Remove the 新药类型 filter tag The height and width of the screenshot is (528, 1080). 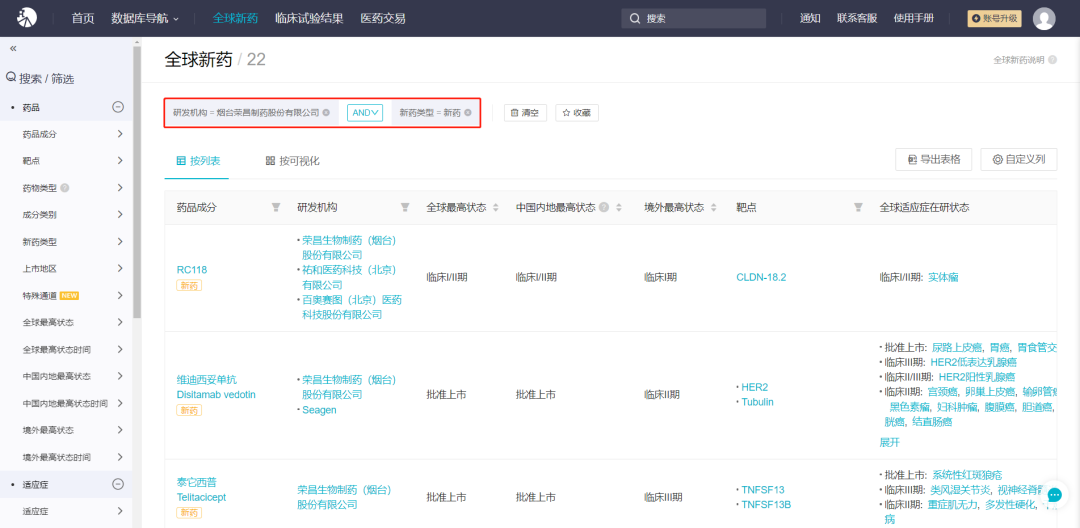click(x=468, y=113)
